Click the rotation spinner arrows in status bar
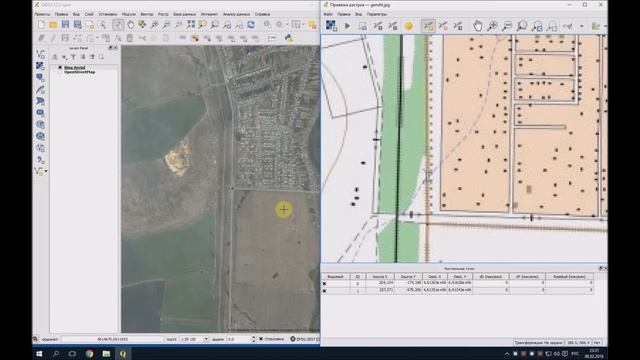Screen dimensions: 640x360 (253, 339)
